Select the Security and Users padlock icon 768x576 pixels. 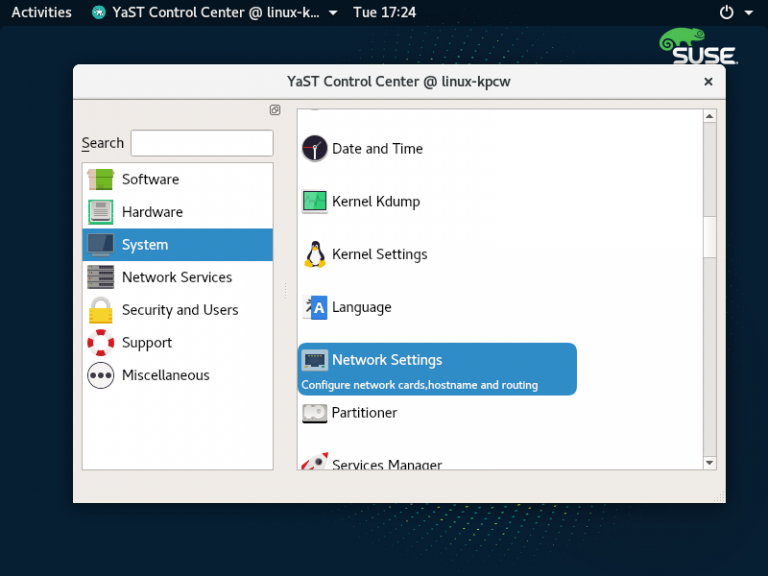(x=101, y=310)
